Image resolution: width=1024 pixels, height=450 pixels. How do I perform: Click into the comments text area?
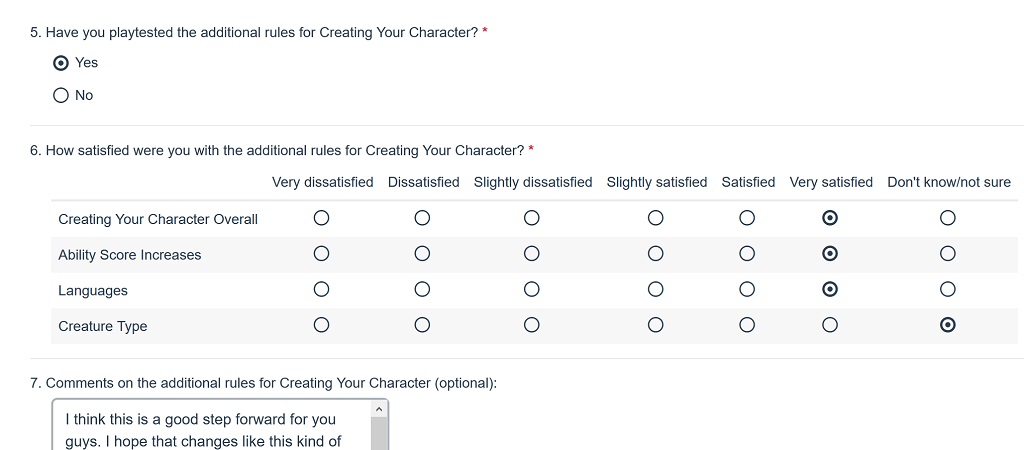(212, 425)
